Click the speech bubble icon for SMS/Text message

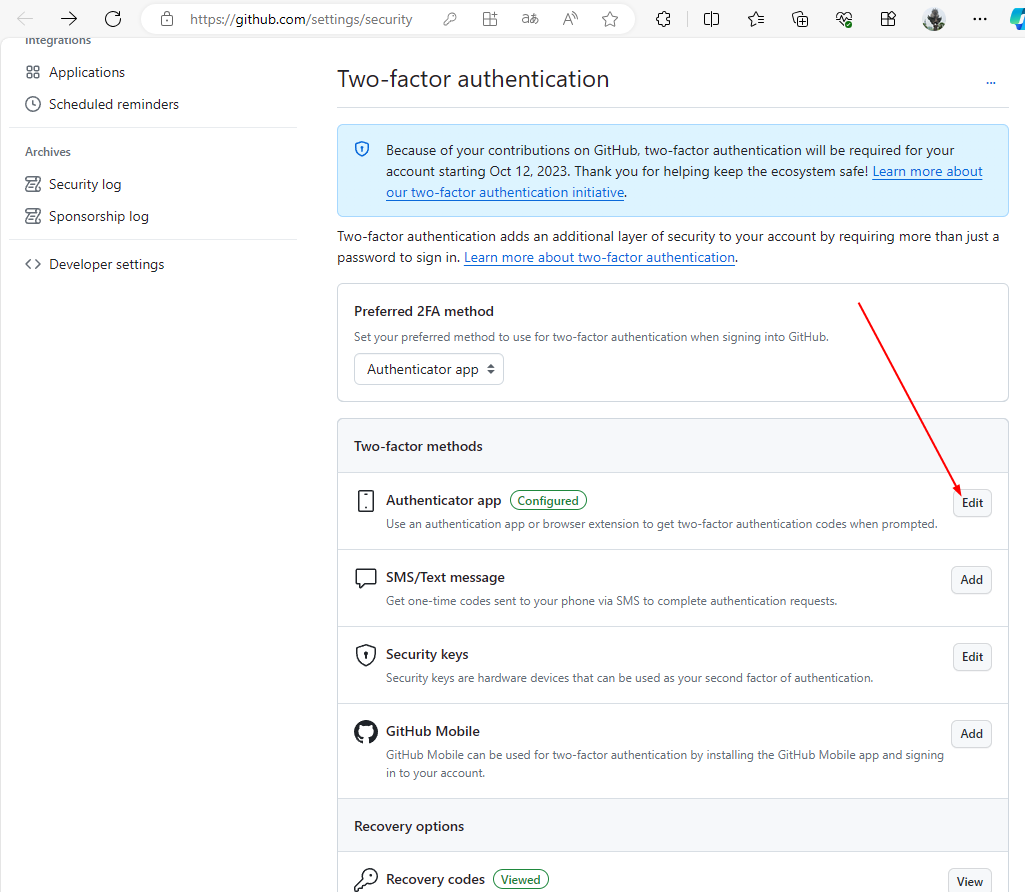366,578
